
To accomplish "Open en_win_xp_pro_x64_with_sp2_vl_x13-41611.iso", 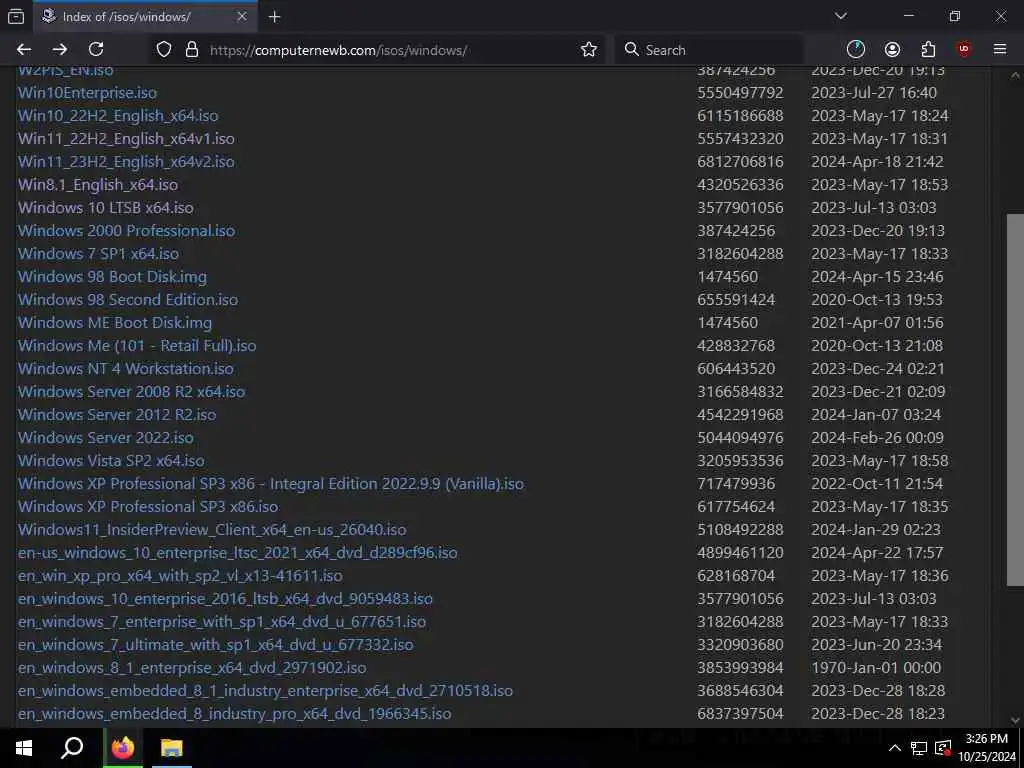I will [x=180, y=576].
